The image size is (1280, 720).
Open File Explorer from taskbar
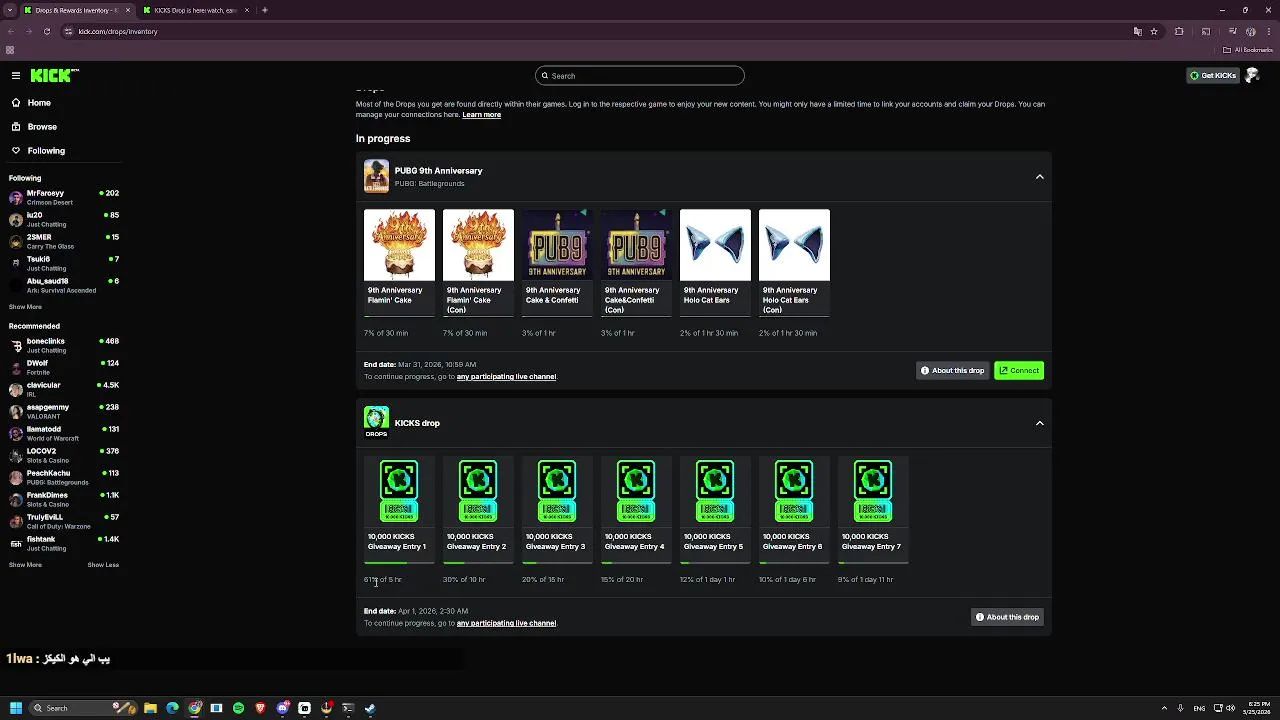(x=150, y=708)
